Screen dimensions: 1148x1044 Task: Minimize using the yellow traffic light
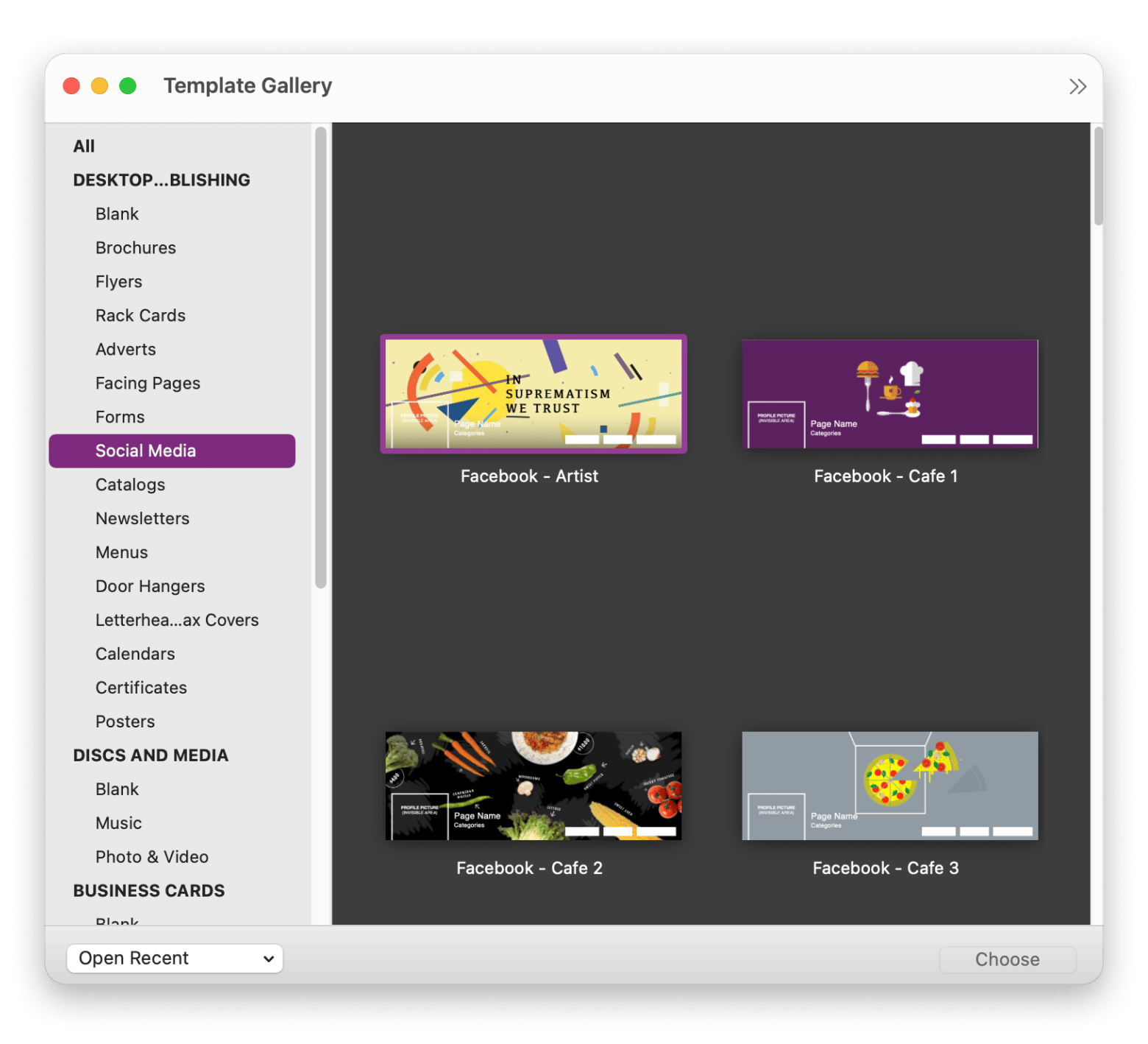tap(99, 85)
